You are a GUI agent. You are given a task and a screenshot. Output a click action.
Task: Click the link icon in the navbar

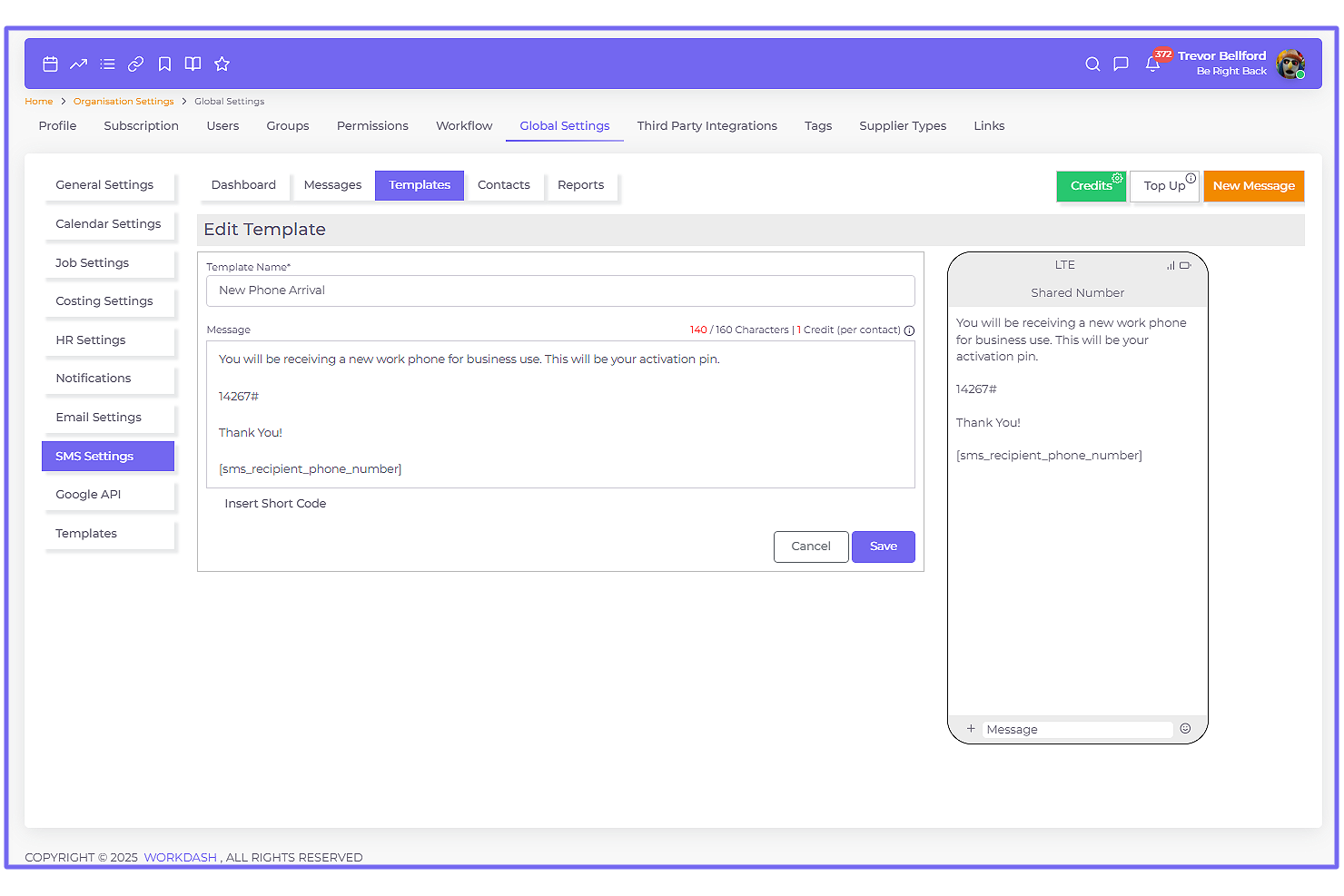click(135, 64)
